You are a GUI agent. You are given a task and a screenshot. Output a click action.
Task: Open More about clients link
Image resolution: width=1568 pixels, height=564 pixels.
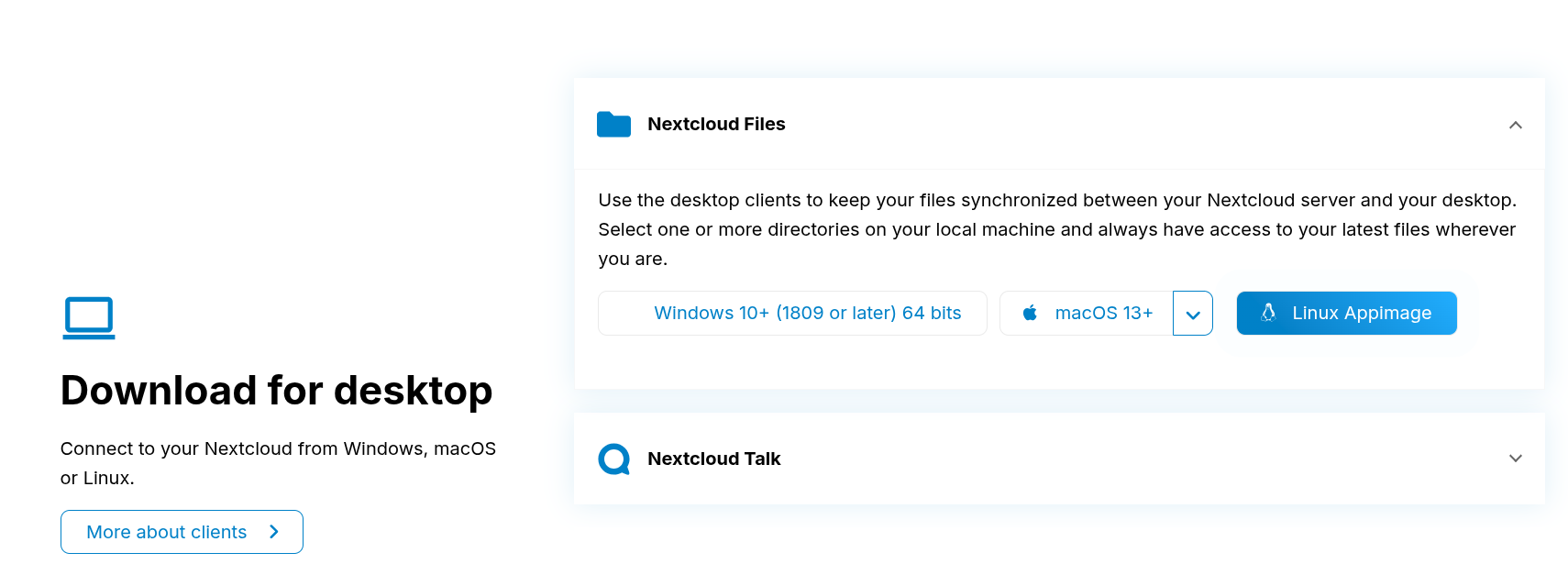[x=182, y=532]
